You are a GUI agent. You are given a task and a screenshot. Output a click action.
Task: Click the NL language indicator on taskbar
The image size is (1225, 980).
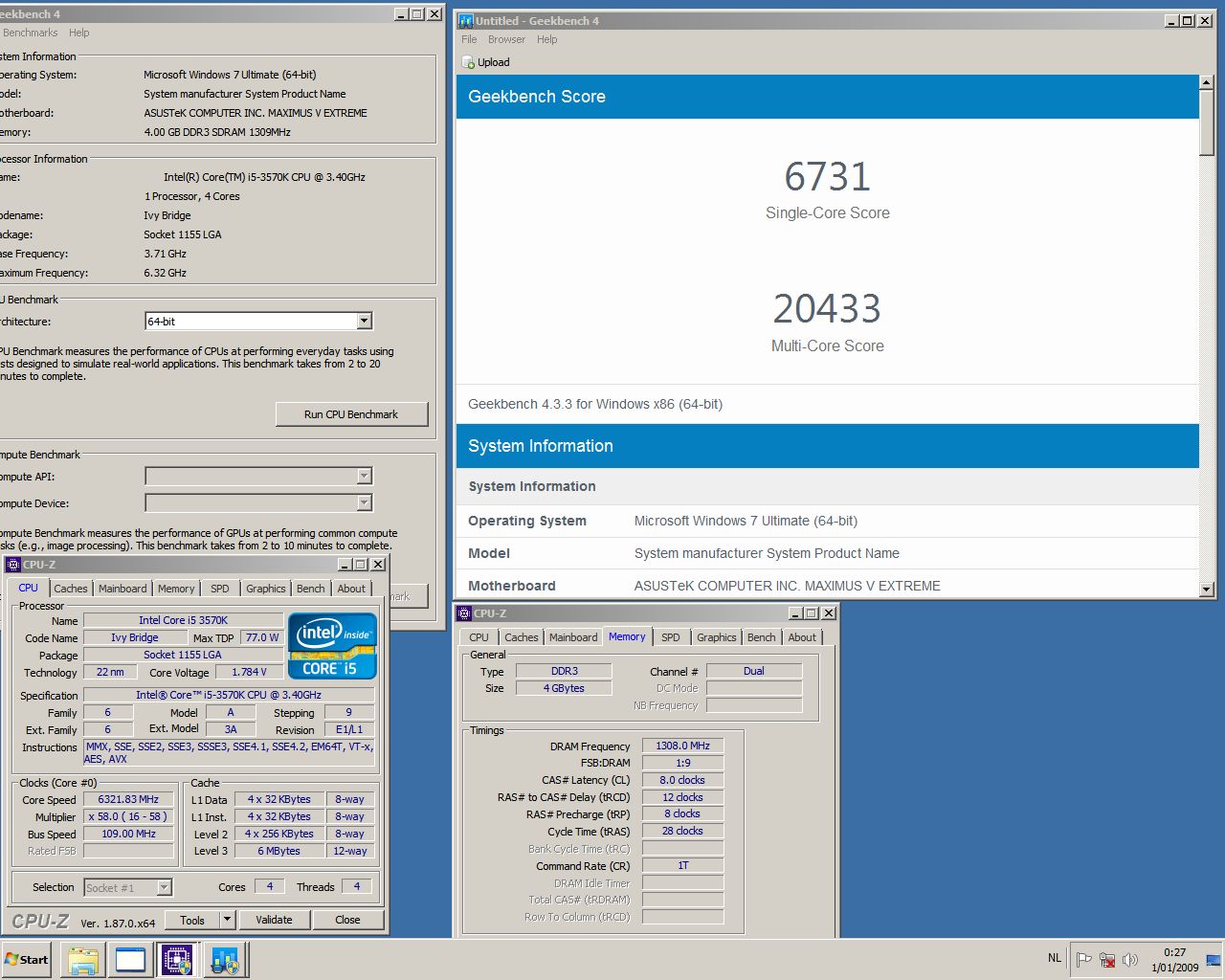coord(1054,958)
